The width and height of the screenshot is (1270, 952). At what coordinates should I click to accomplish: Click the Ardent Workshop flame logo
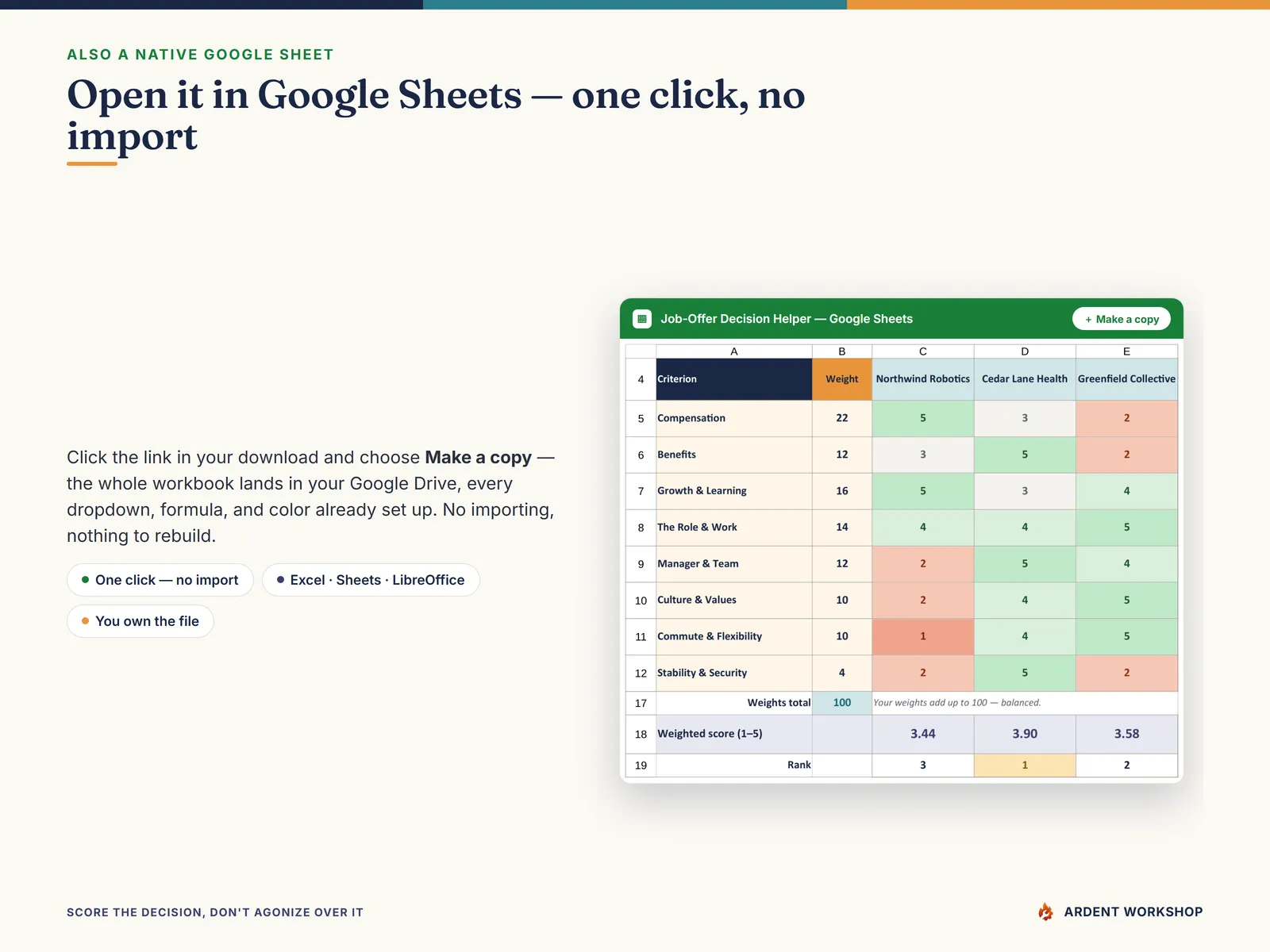point(1046,912)
